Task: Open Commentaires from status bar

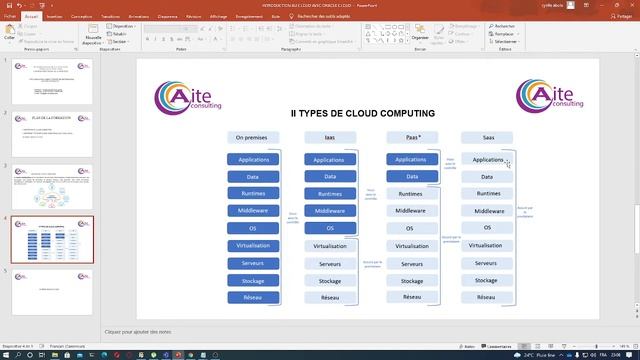Action: (x=496, y=346)
